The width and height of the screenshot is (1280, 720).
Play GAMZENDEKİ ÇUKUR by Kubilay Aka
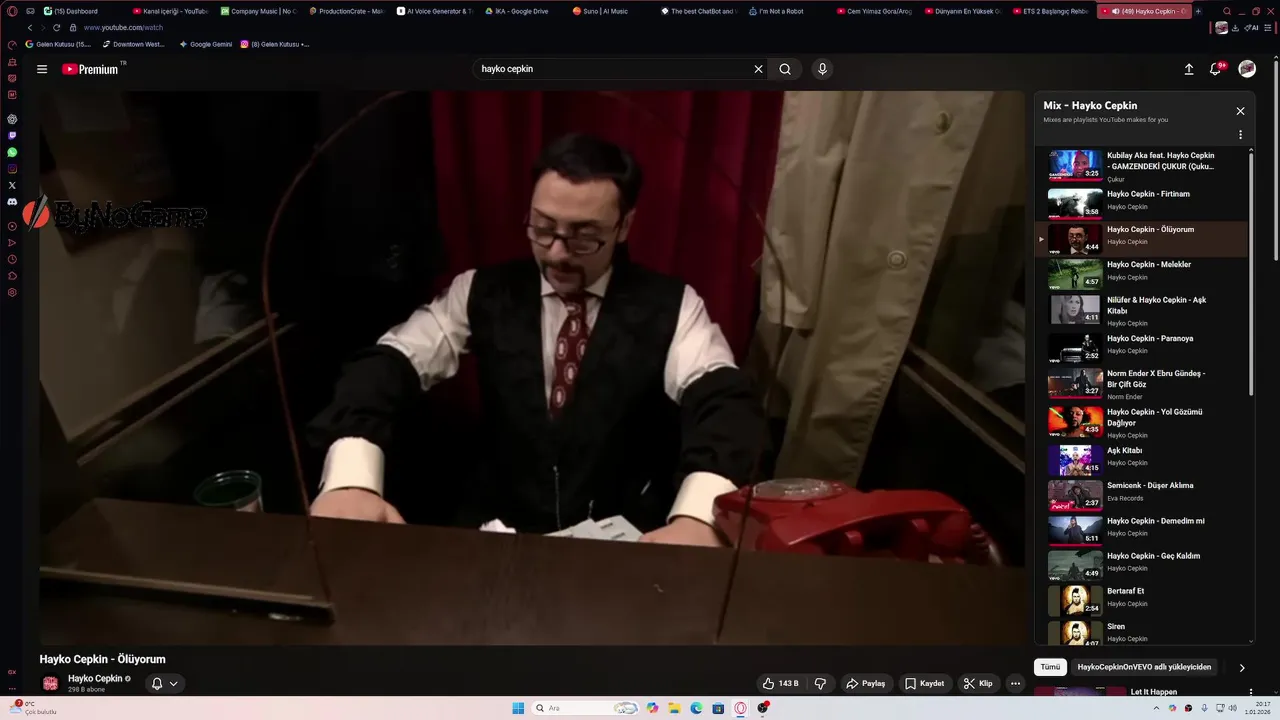pos(1140,166)
